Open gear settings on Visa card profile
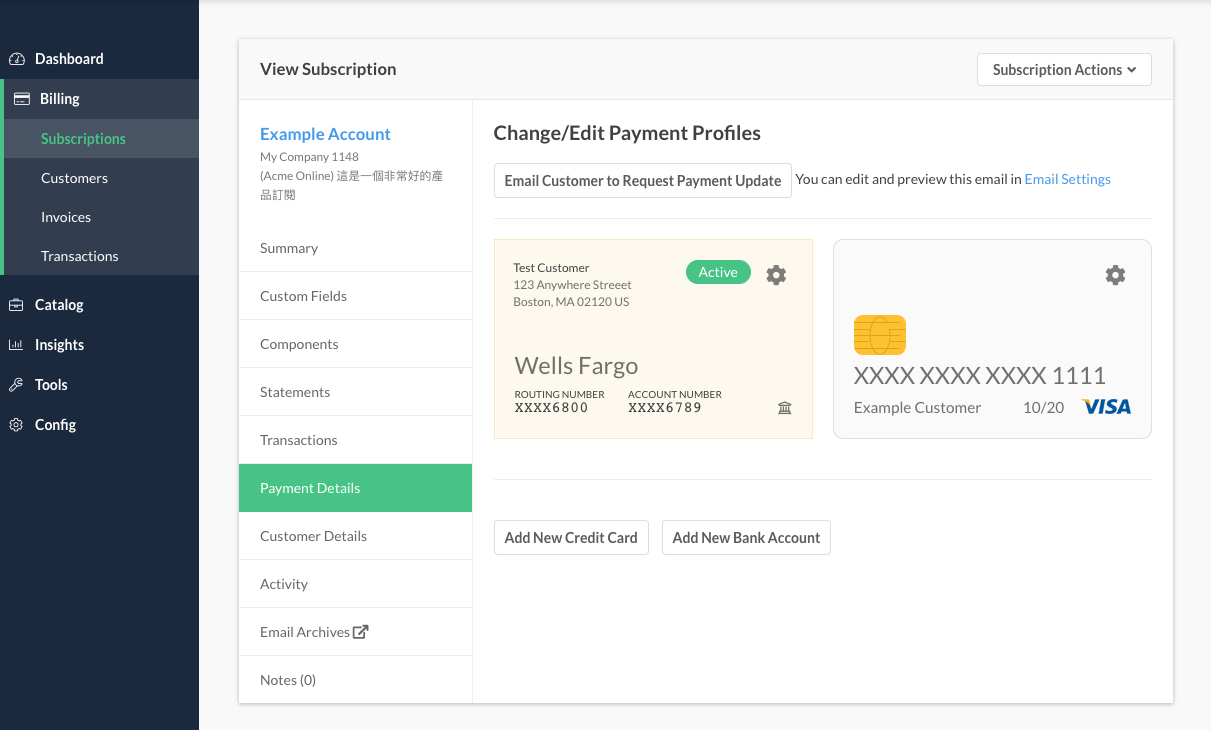This screenshot has height=730, width=1211. pos(1115,275)
